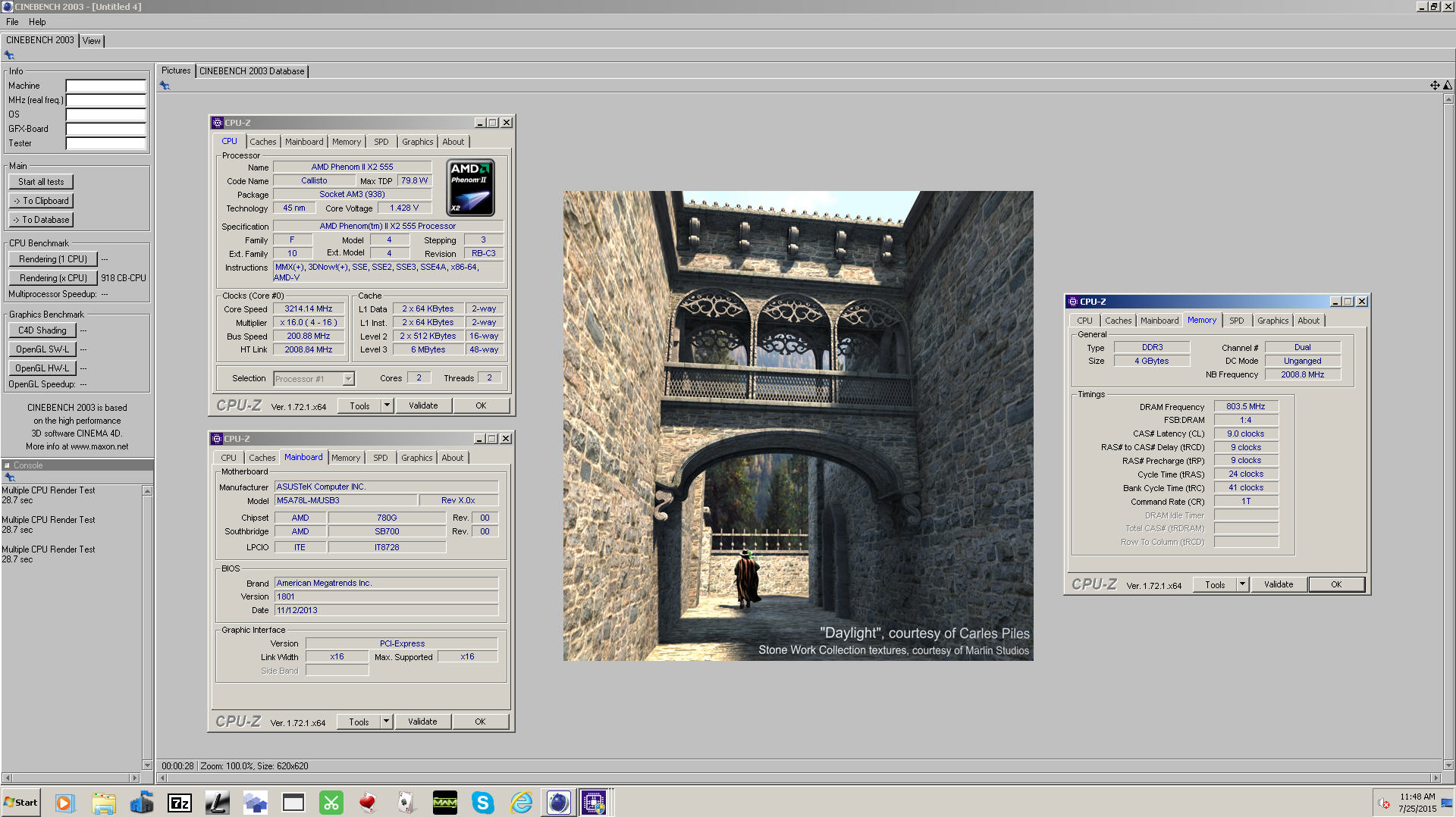1456x817 pixels.
Task: Click the pin icon under Pictures tab
Action: coord(165,86)
